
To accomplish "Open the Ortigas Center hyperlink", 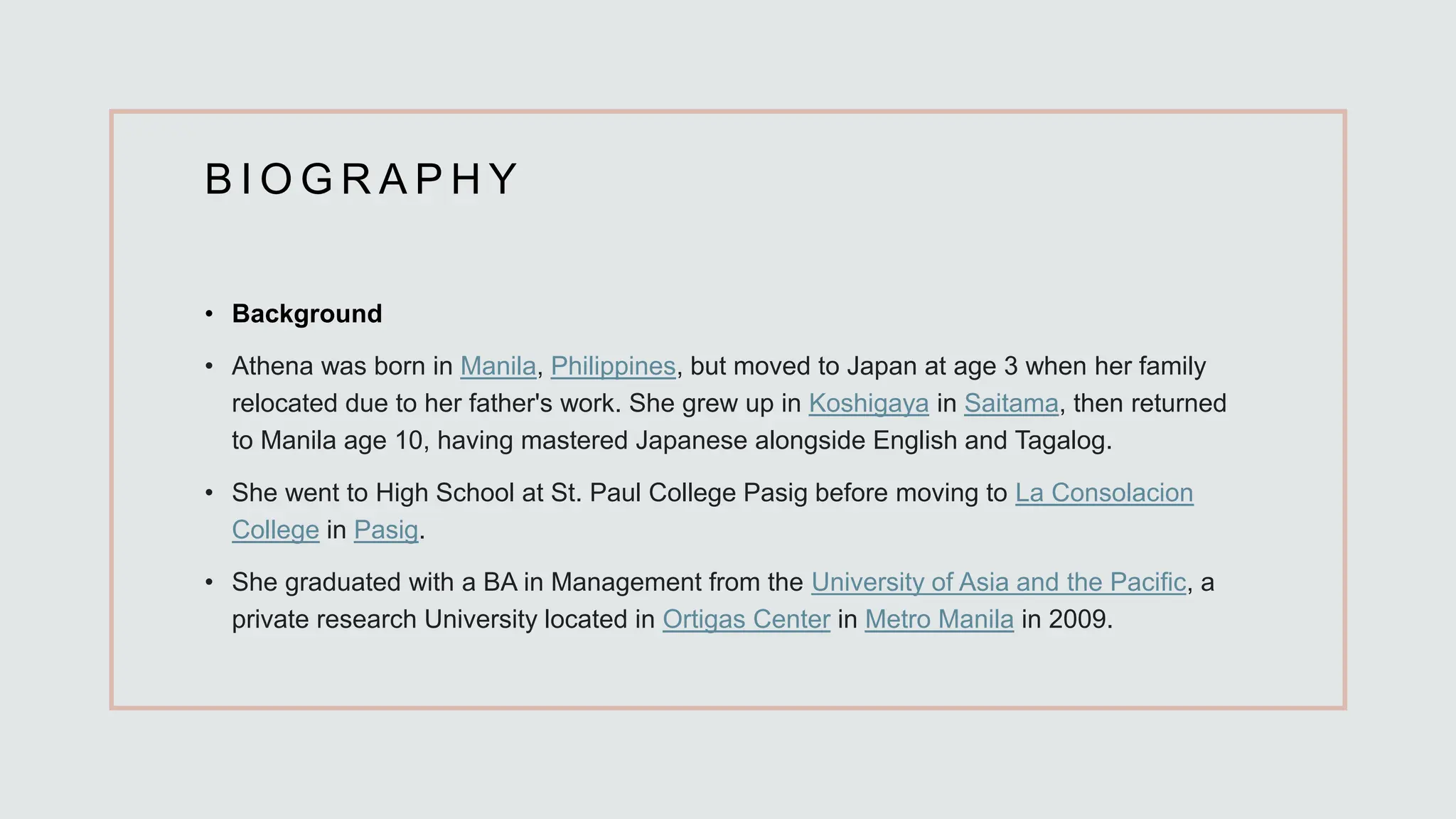I will (x=746, y=620).
